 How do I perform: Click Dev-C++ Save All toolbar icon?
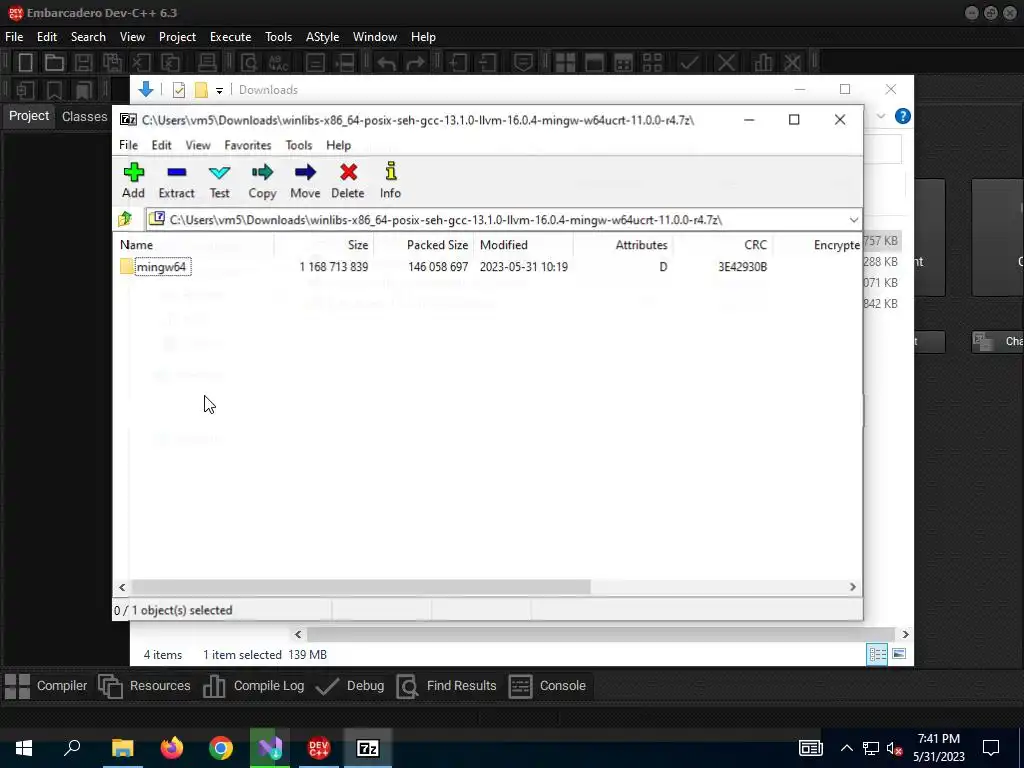tap(112, 63)
